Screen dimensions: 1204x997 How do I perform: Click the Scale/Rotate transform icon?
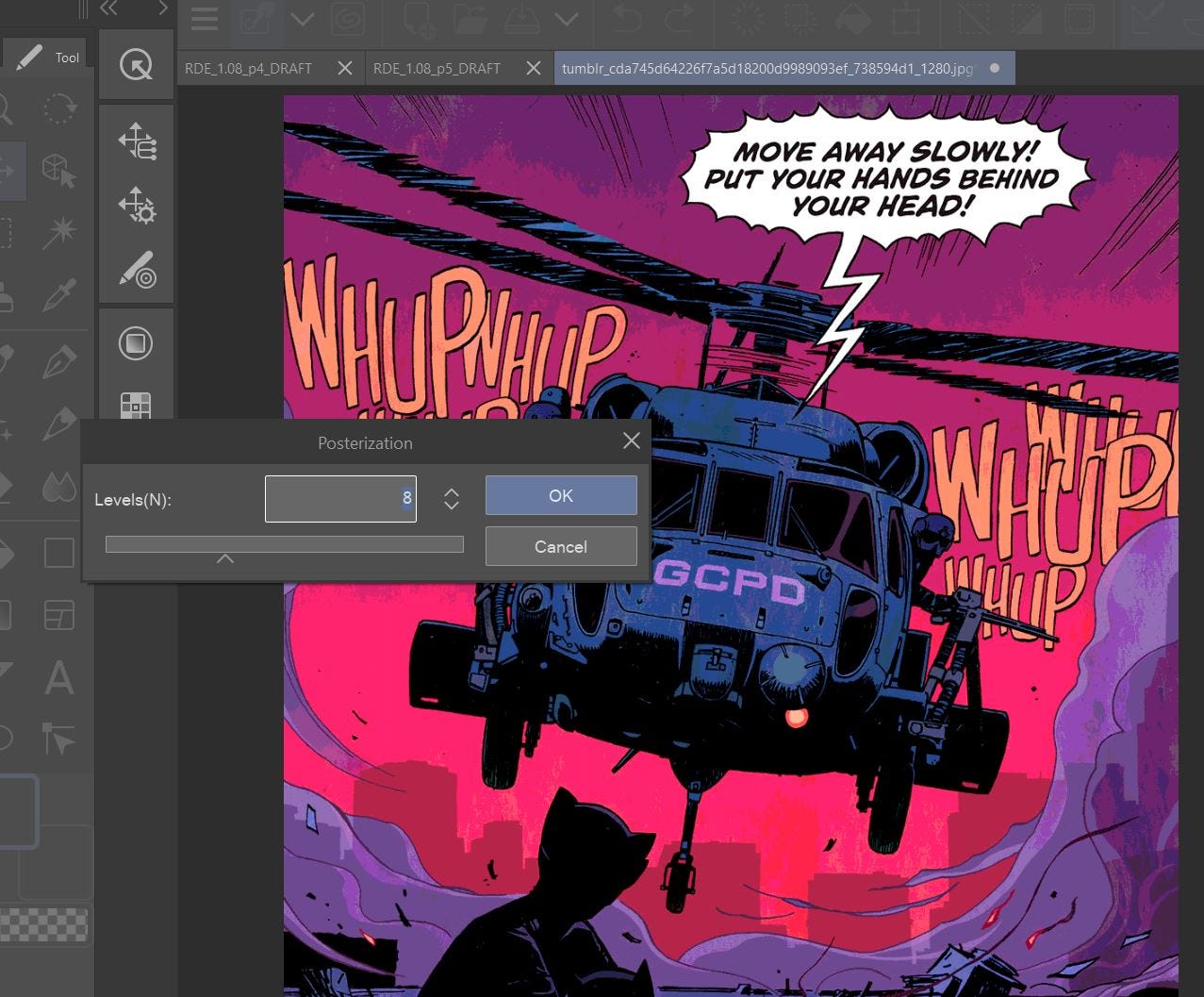pos(907,19)
